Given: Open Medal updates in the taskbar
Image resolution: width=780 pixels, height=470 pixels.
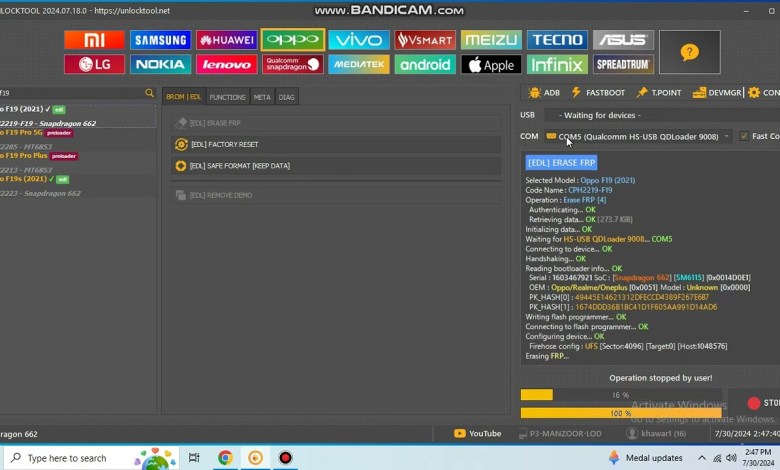Looking at the screenshot, I should (646, 458).
